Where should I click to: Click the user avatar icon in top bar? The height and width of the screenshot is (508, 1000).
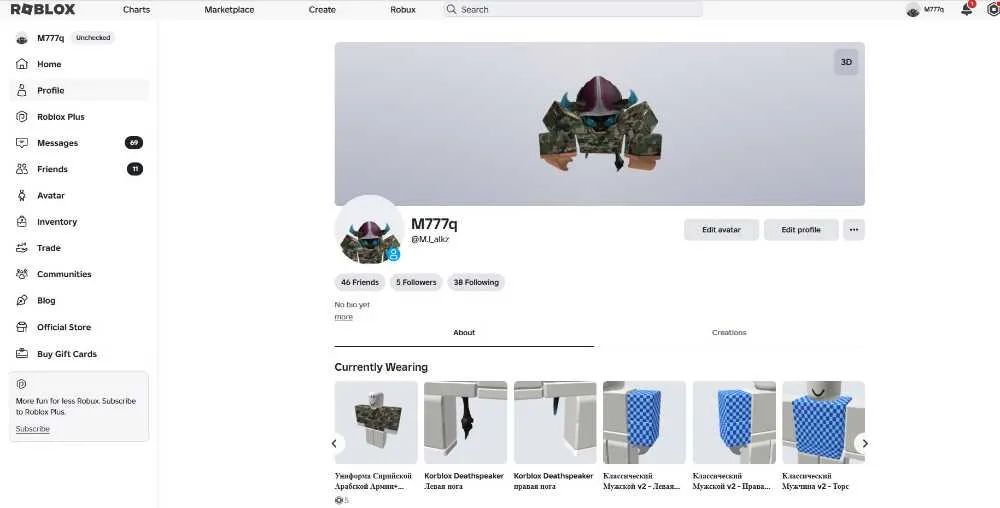click(913, 10)
